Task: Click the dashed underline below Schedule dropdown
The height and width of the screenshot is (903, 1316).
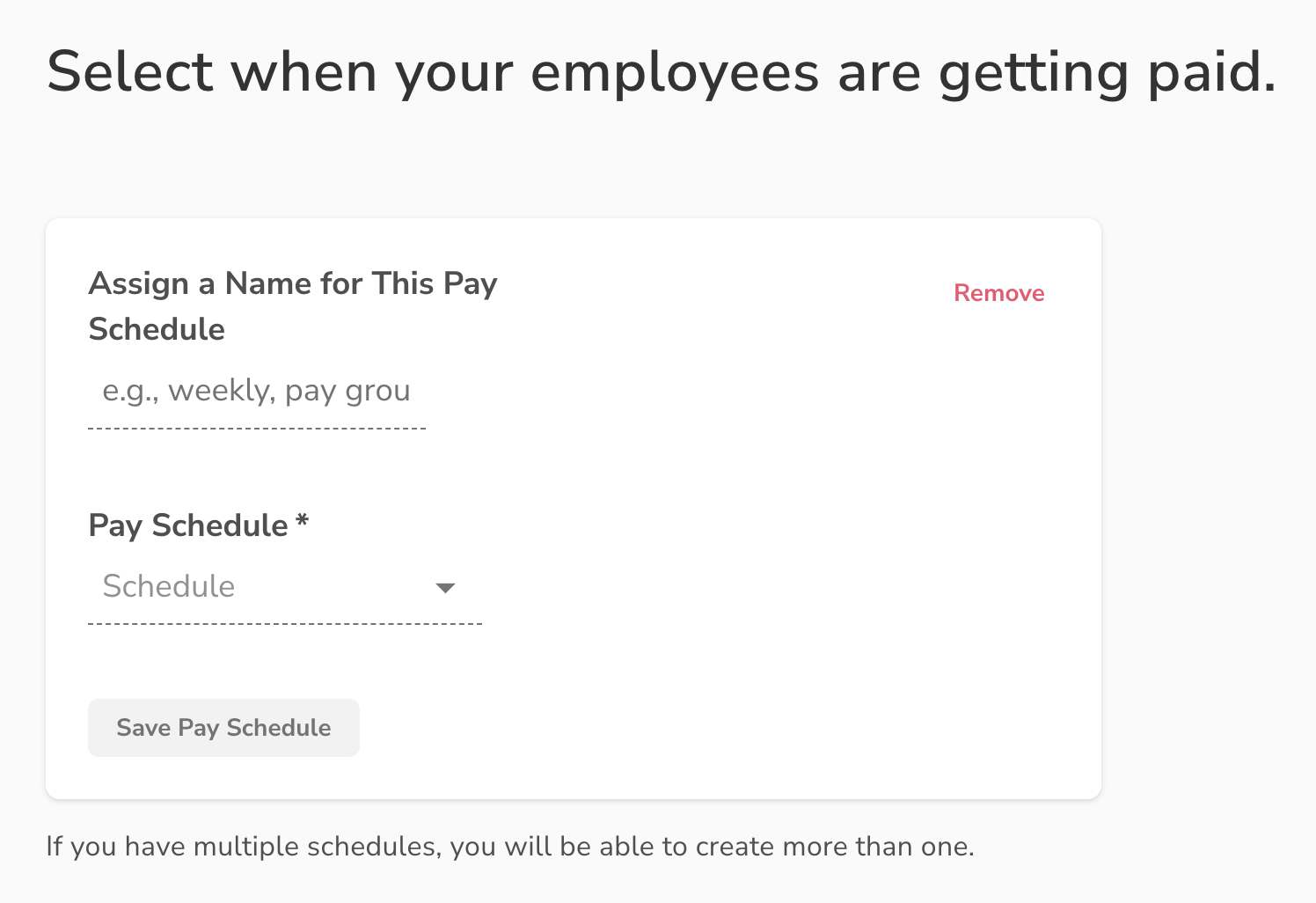Action: tap(284, 624)
